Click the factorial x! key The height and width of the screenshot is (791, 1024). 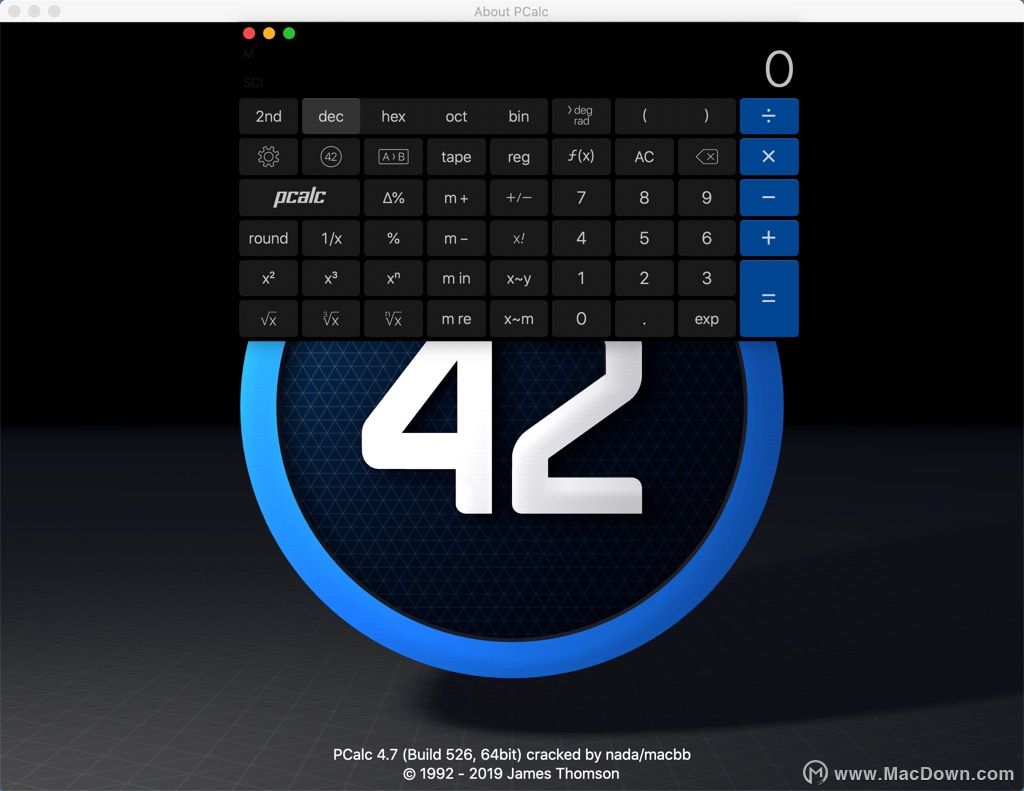click(x=519, y=238)
